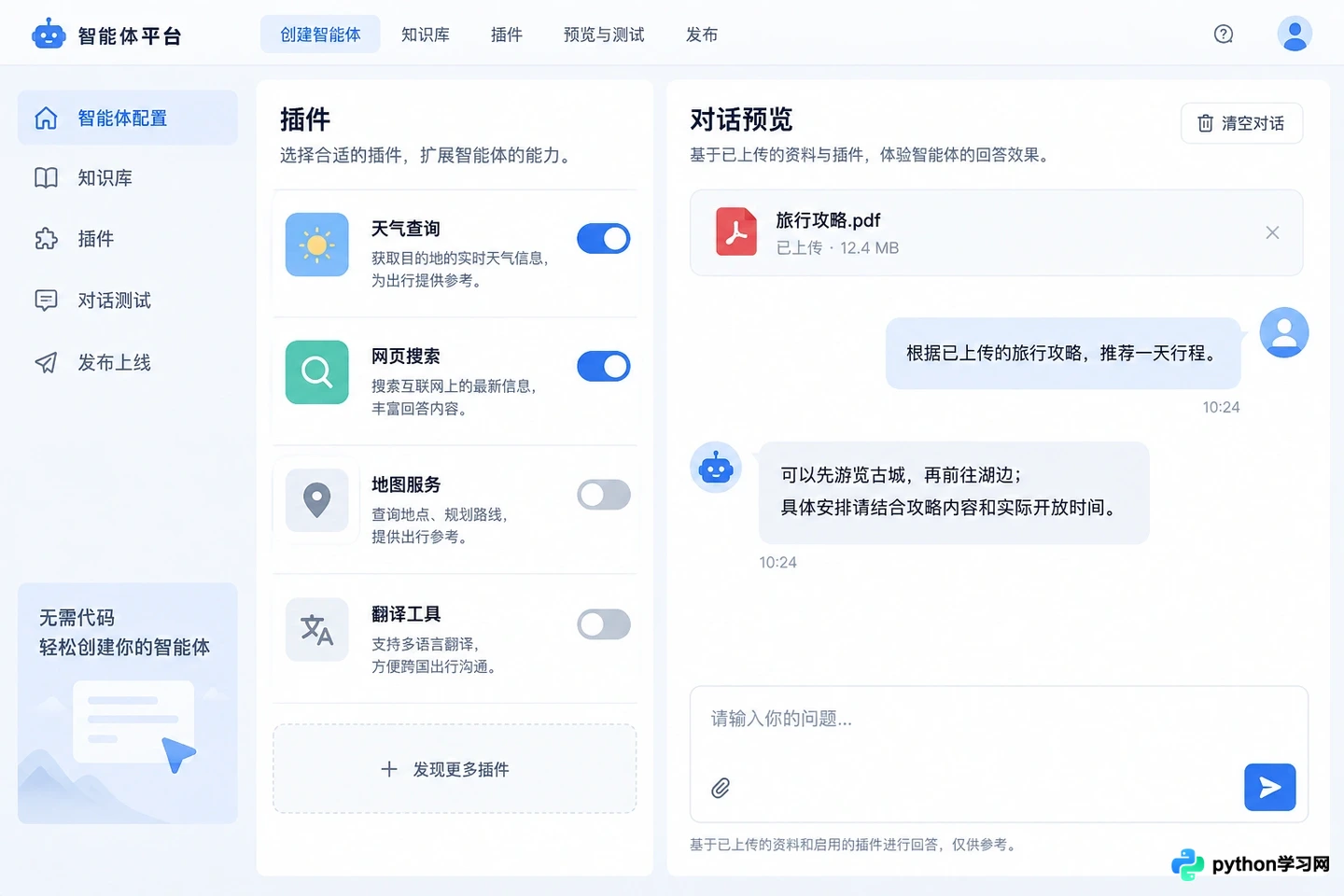Disable the 网页搜索 plugin toggle
1344x896 pixels.
pyautogui.click(x=603, y=367)
